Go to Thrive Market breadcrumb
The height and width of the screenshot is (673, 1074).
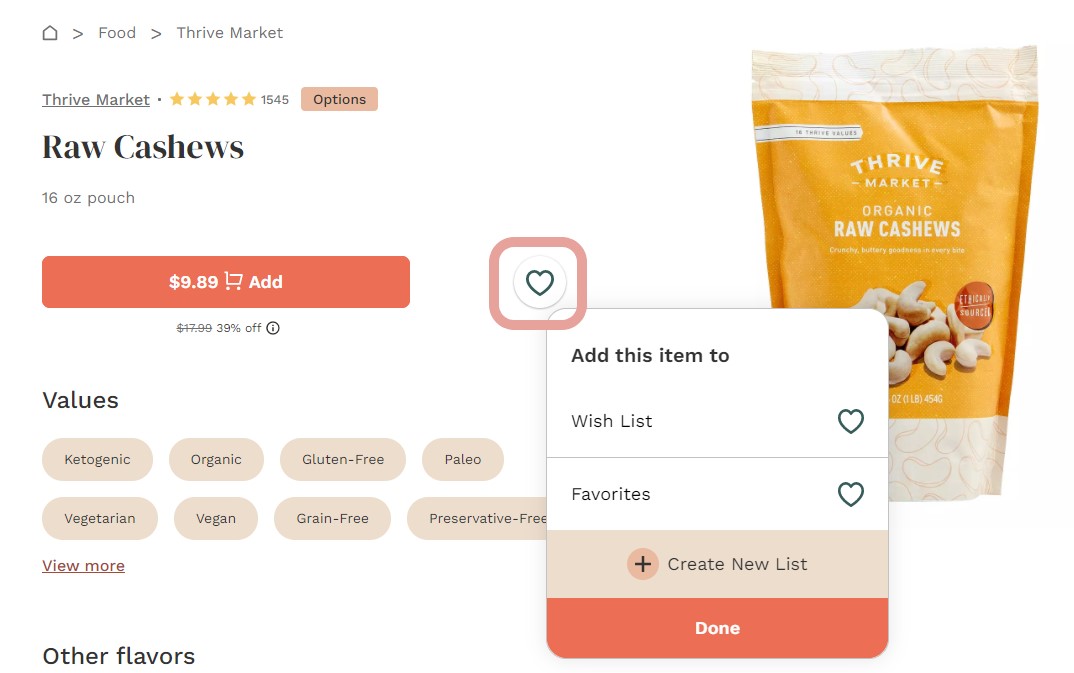230,33
